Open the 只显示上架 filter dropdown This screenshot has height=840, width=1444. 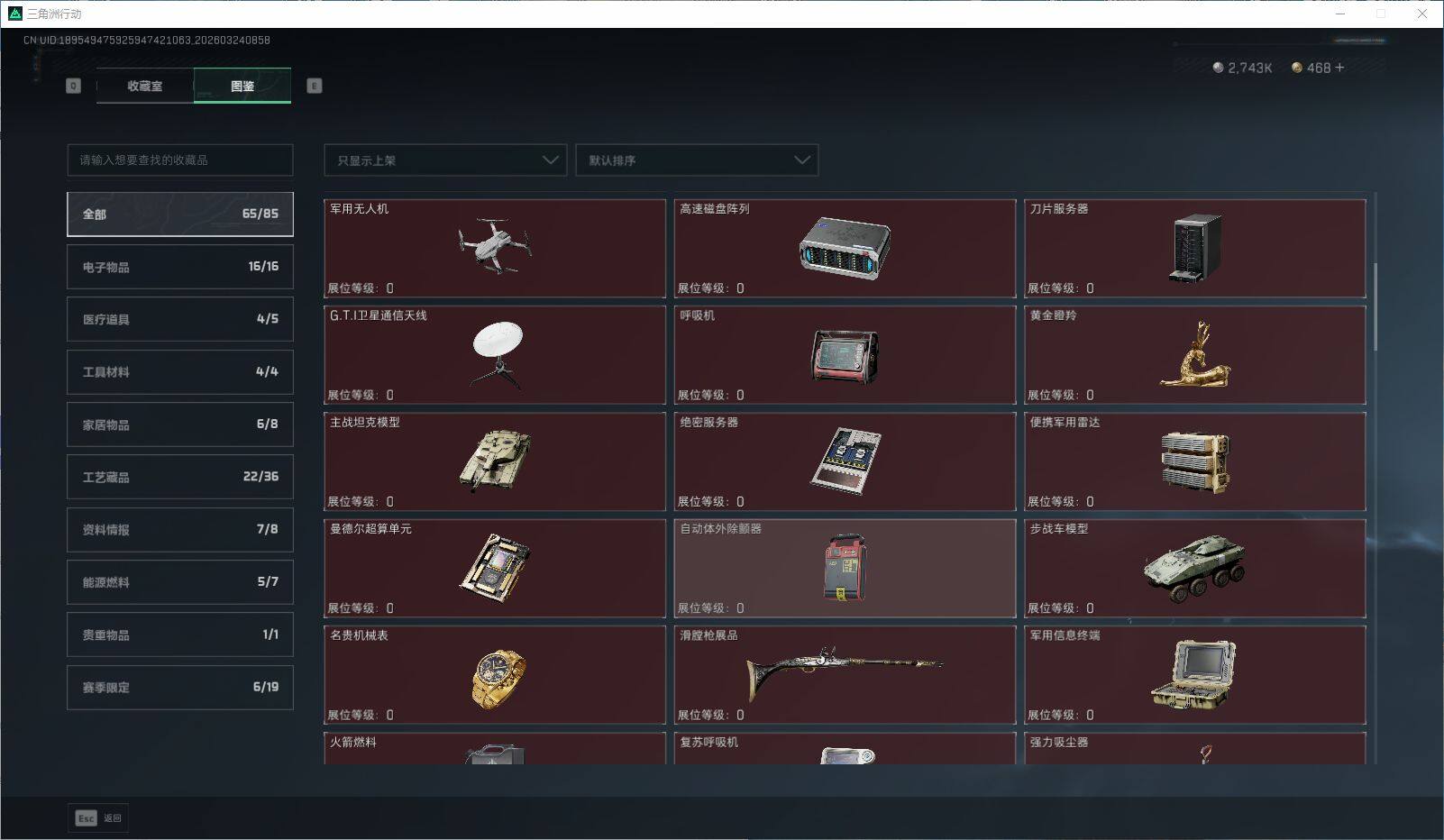click(444, 160)
